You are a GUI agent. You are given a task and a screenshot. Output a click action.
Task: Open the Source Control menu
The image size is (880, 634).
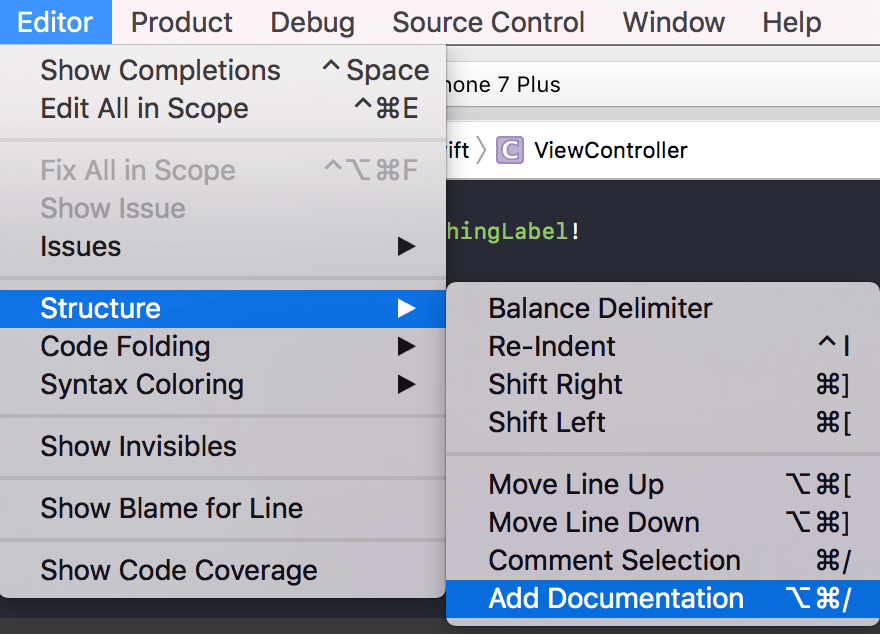click(488, 22)
